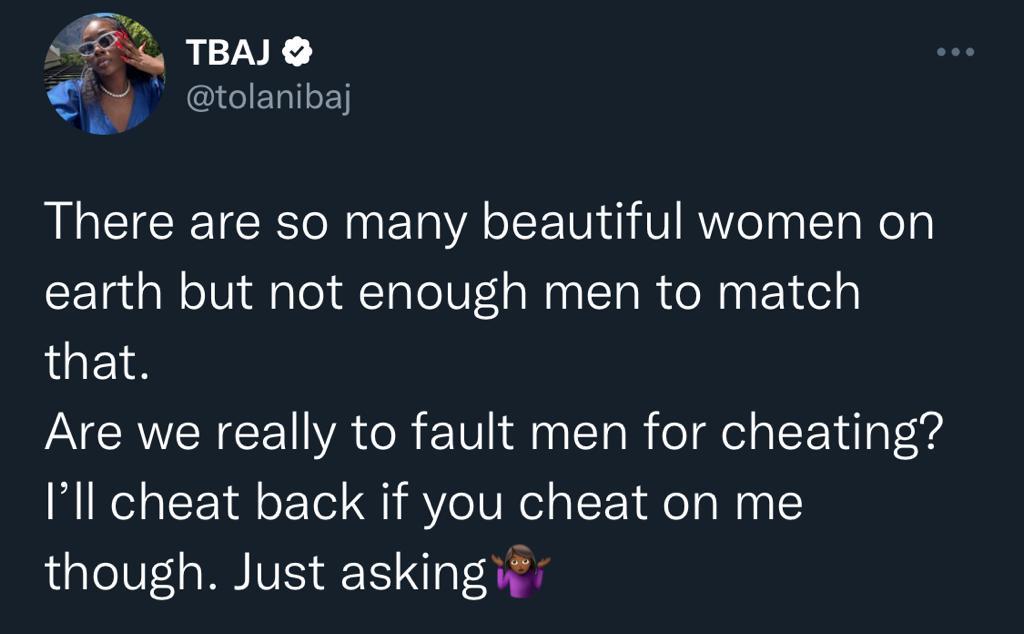Click the verified badge beside TBAJ
The width and height of the screenshot is (1024, 634).
[296, 52]
